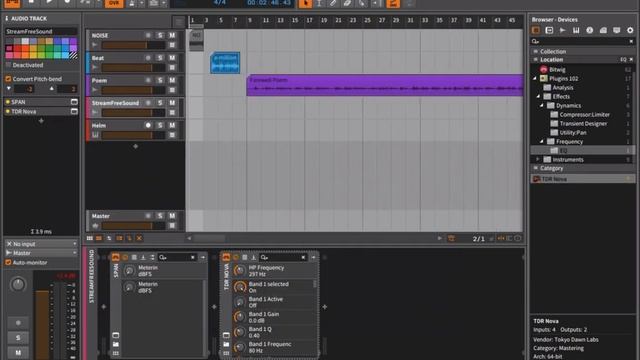
Task: Select the pointer tool in the top toolbar
Action: pyautogui.click(x=305, y=3)
